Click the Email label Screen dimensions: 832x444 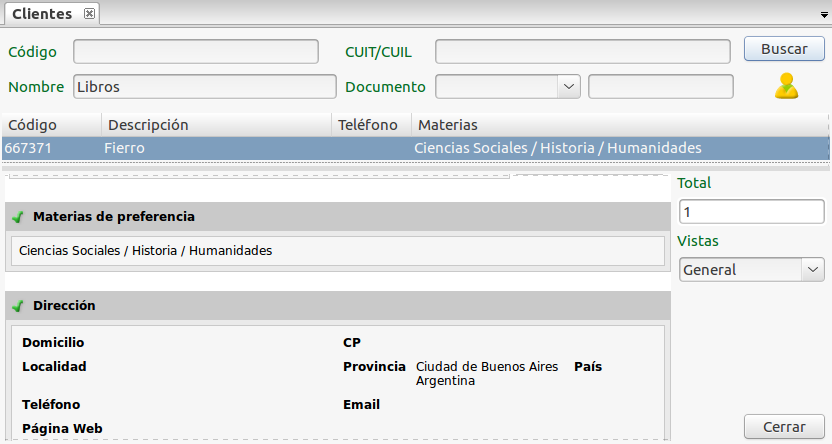pos(361,405)
